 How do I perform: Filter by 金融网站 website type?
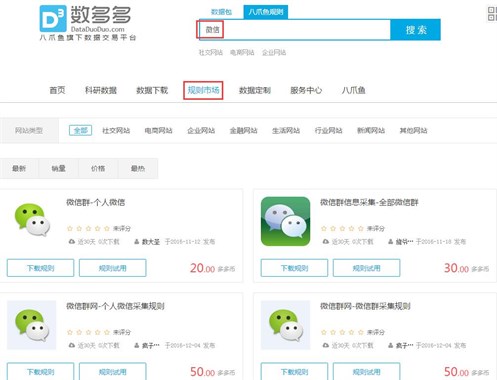click(x=243, y=130)
